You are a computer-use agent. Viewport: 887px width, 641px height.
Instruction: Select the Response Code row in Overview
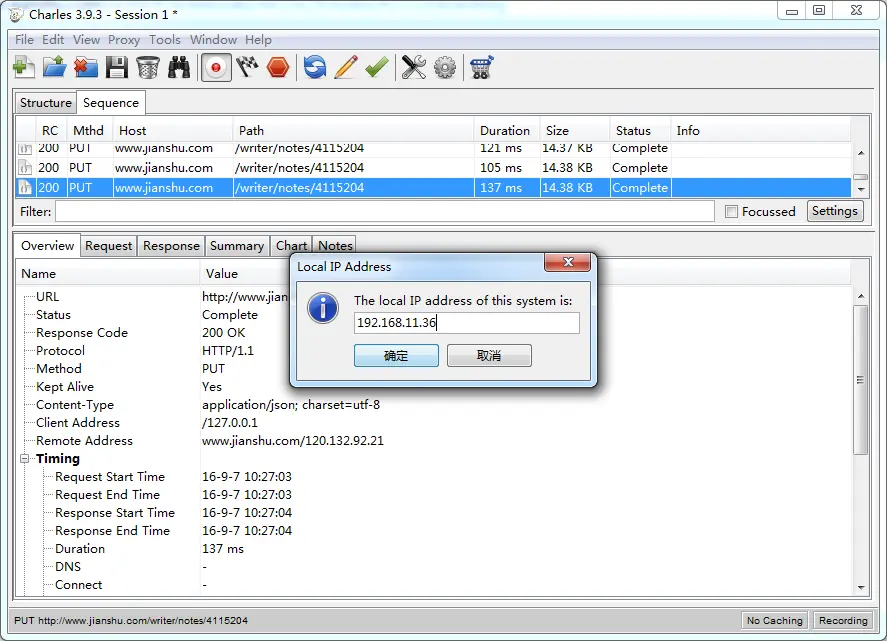pyautogui.click(x=433, y=333)
